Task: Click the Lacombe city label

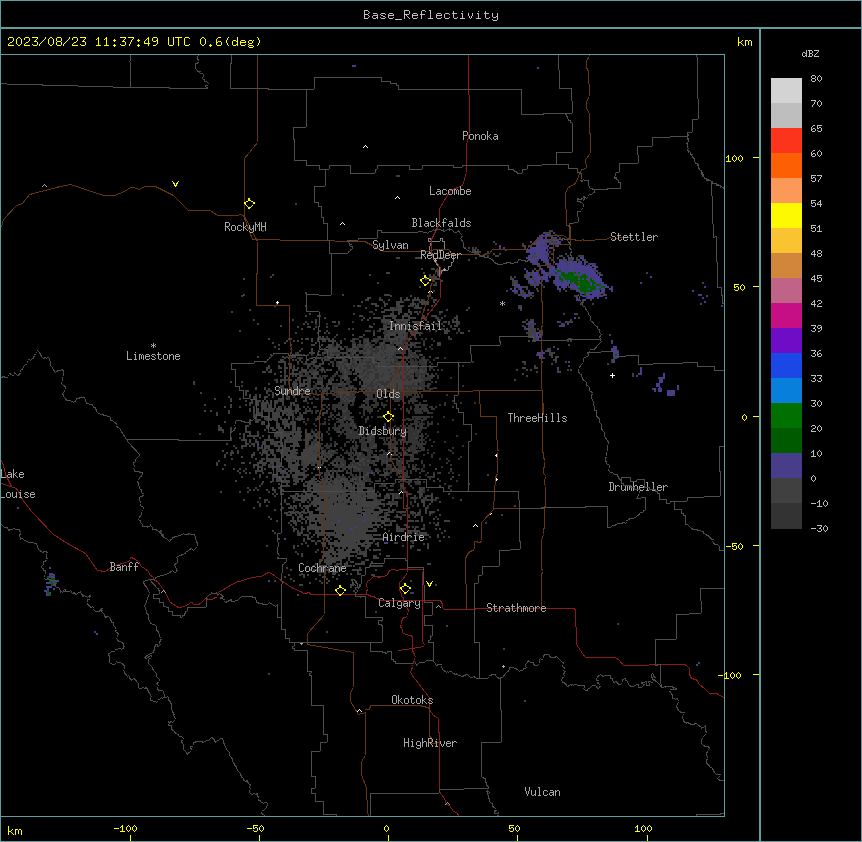Action: [x=450, y=191]
